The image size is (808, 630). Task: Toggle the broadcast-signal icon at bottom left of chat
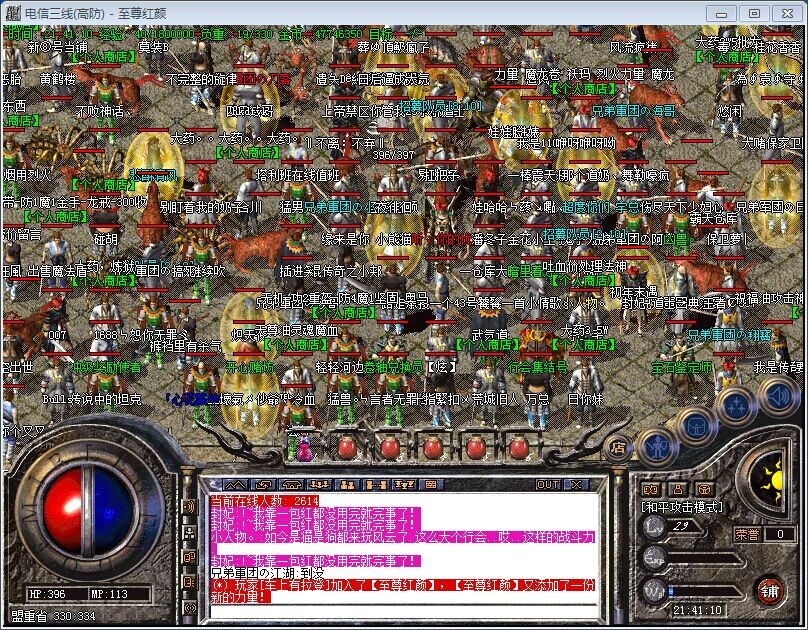coord(189,607)
